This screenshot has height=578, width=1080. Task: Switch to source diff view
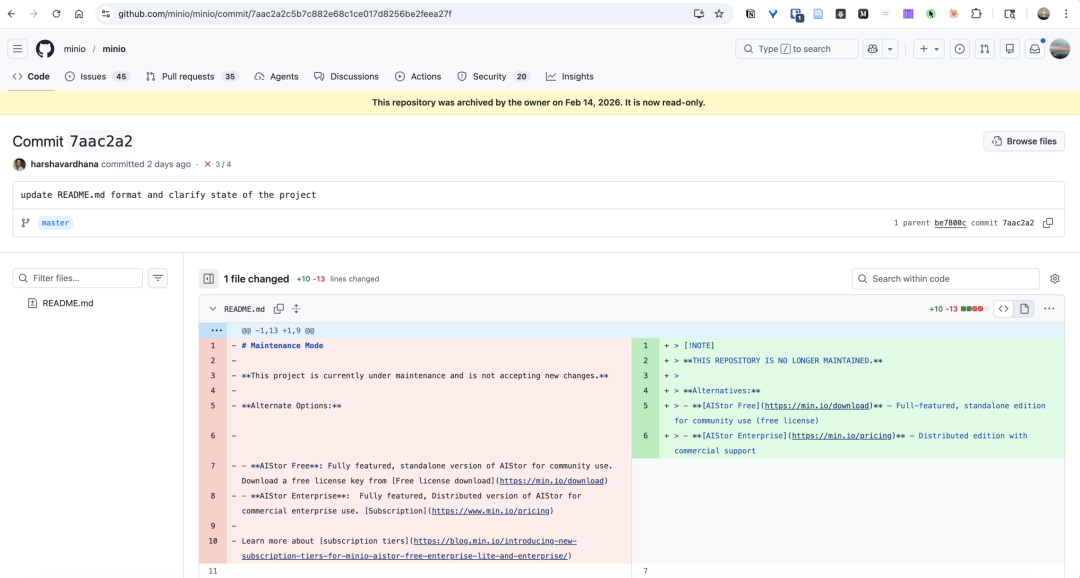[1003, 309]
